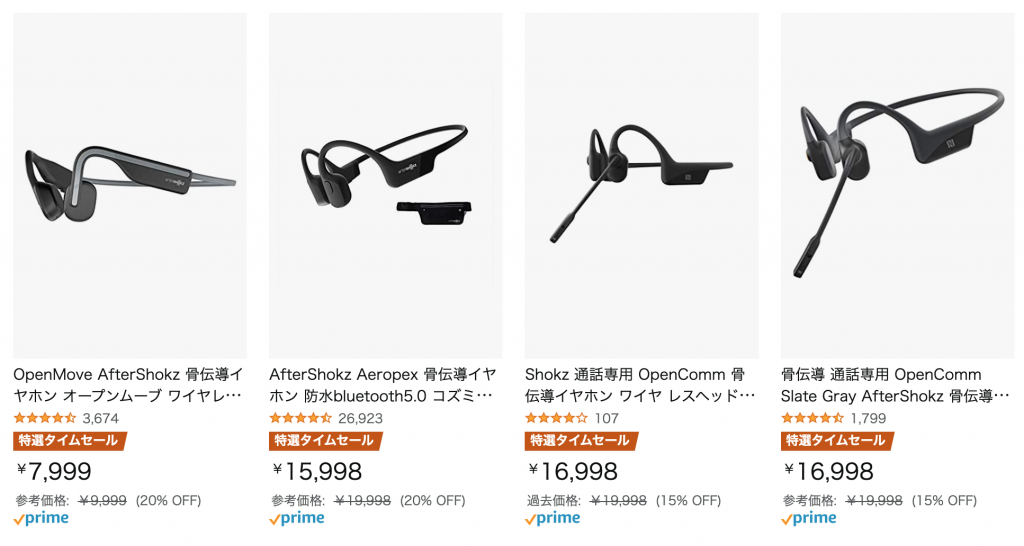Click the prime icon under Slate Gray OpenComm

coord(809,519)
